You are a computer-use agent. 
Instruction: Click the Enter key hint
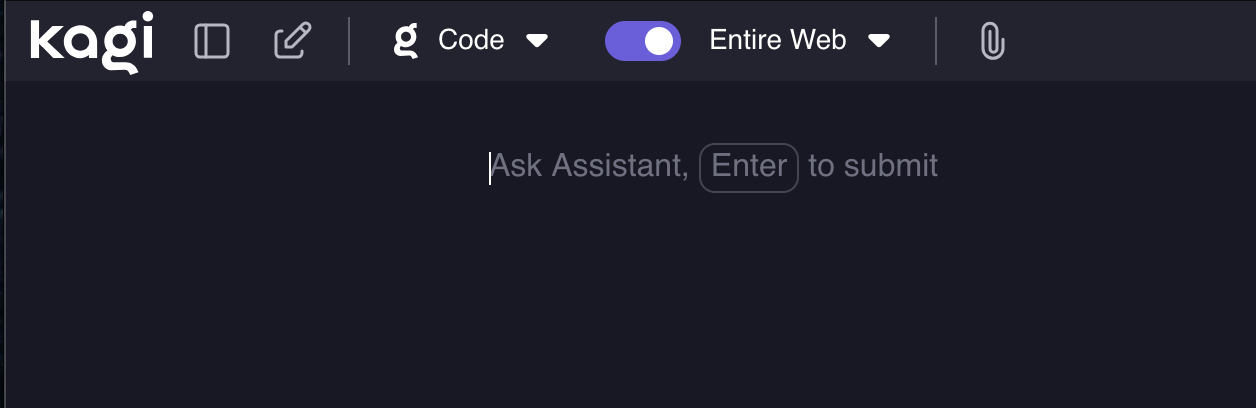click(749, 166)
